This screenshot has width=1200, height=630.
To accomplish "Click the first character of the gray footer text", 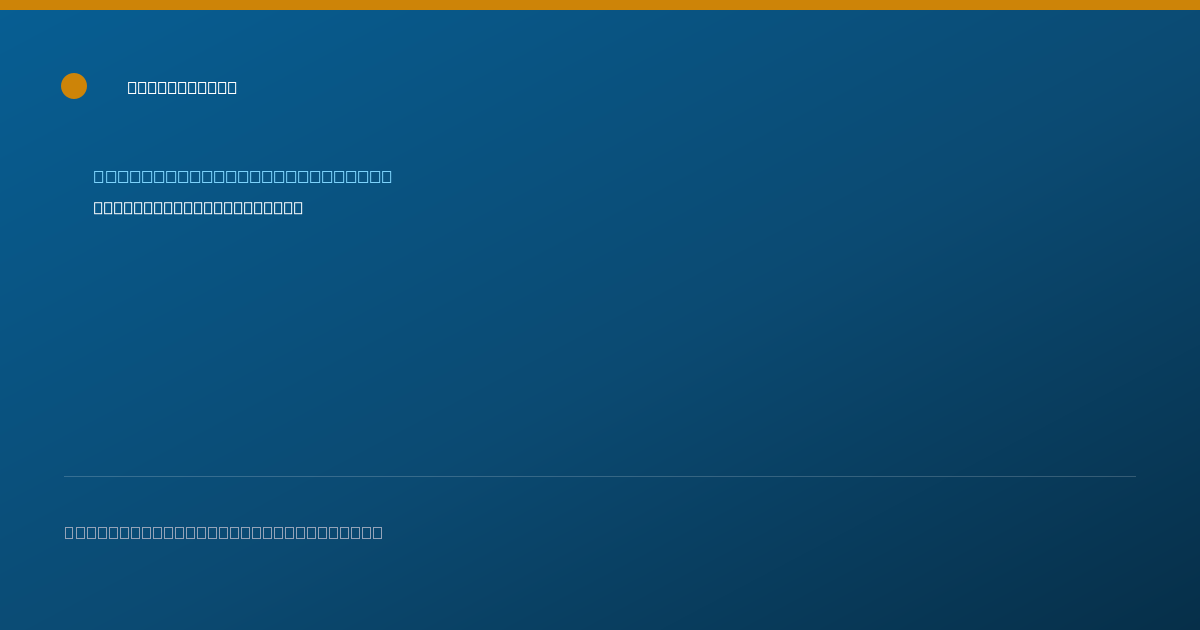I will tap(69, 532).
